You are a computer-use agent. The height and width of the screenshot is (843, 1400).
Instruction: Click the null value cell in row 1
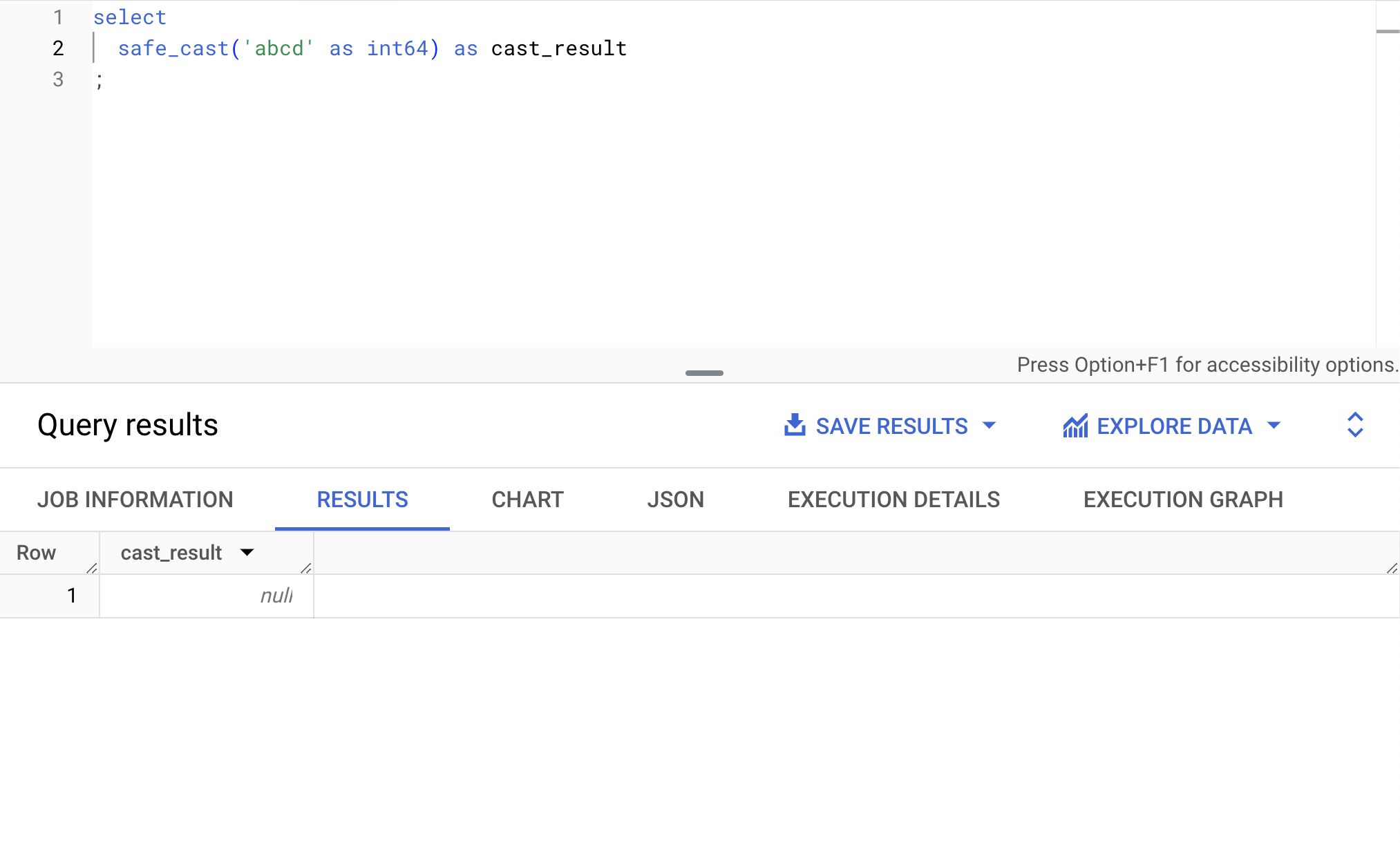click(x=276, y=596)
